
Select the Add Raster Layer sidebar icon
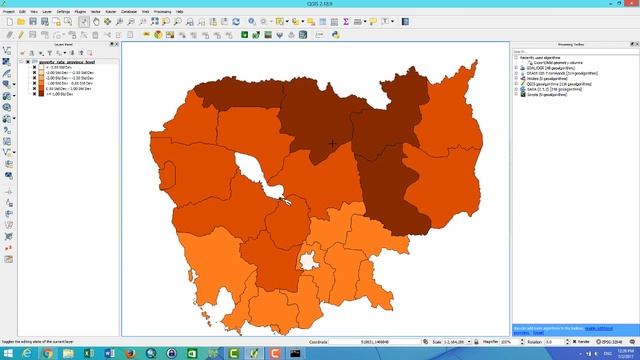click(x=7, y=62)
